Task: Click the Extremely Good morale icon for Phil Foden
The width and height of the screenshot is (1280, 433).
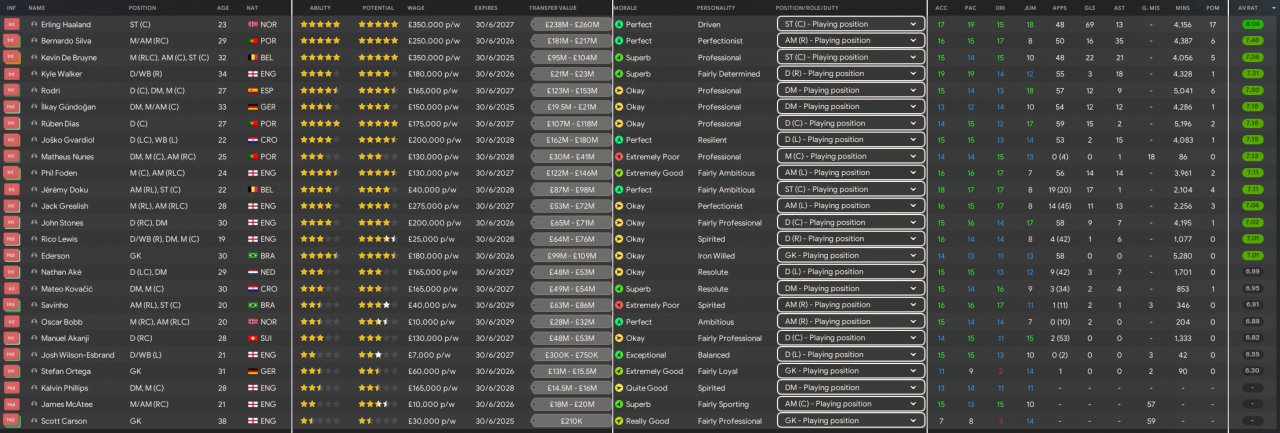Action: click(619, 173)
